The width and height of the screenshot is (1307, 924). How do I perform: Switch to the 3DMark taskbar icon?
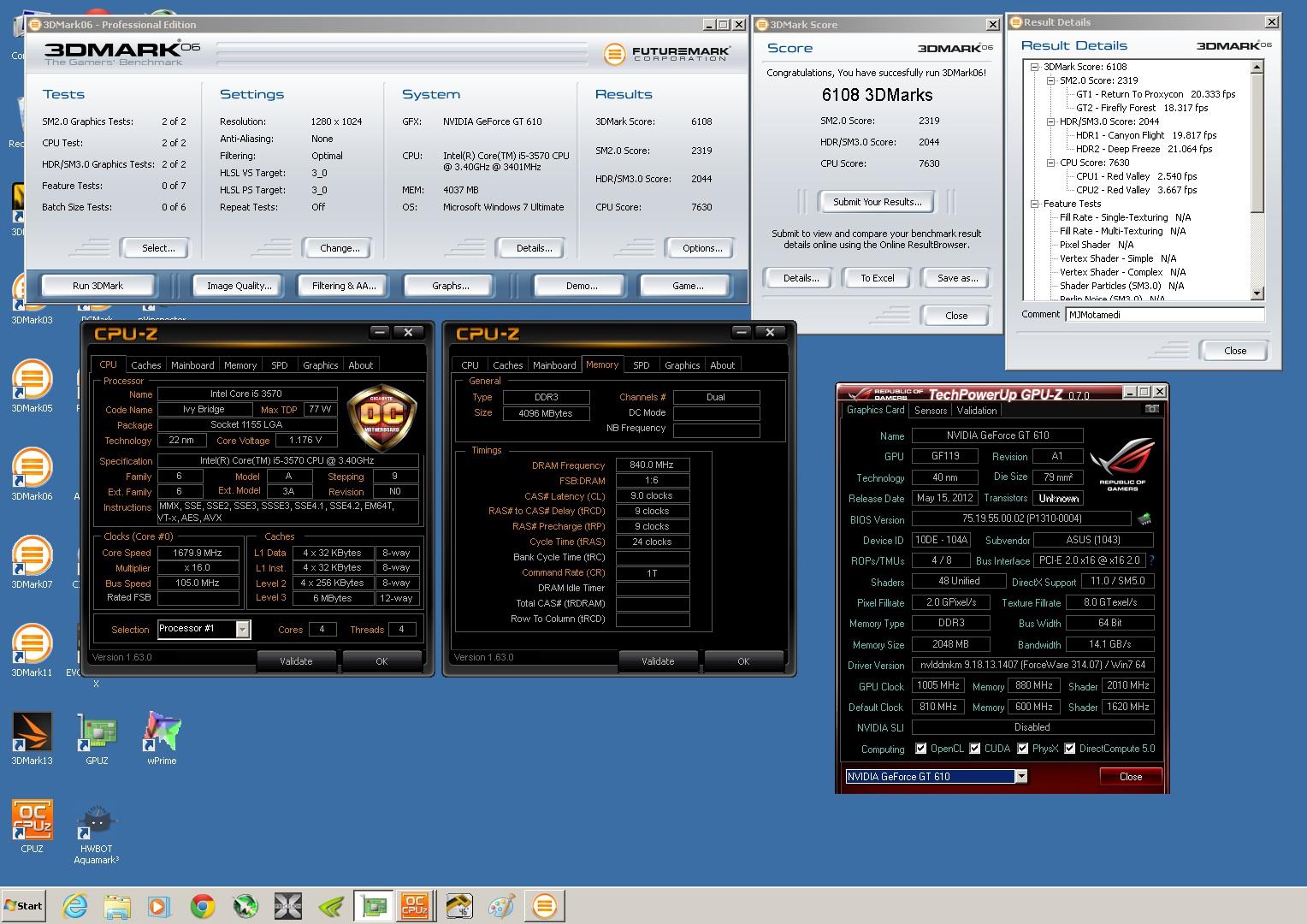point(544,905)
